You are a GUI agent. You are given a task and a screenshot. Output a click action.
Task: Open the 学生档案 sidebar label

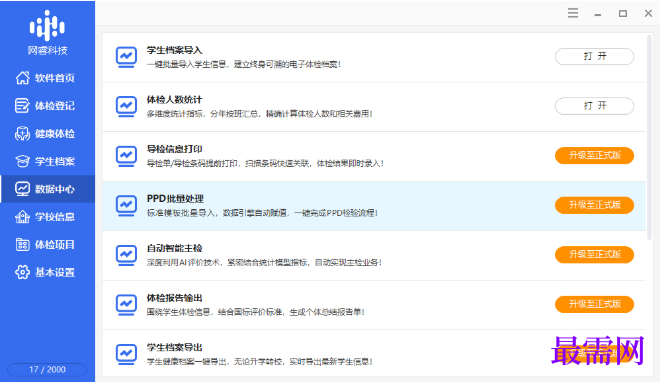(x=55, y=161)
